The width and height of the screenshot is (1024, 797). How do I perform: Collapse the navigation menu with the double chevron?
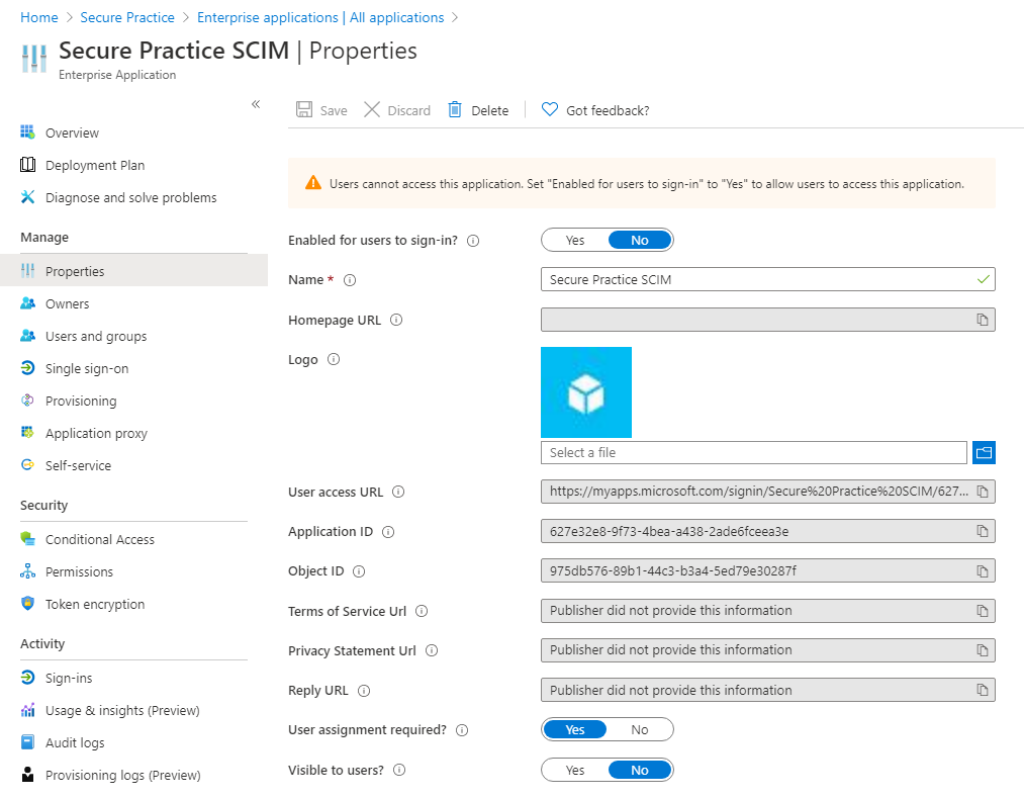tap(255, 103)
